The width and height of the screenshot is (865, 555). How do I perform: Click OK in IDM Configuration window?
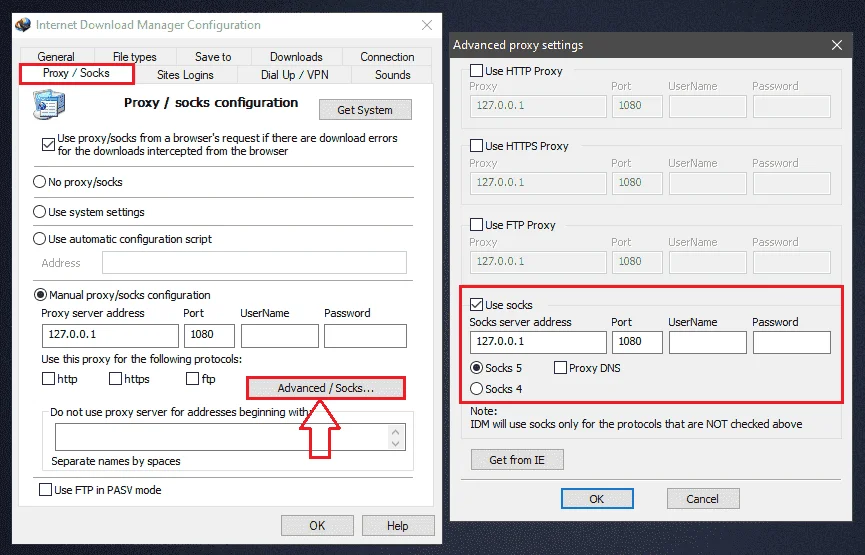pyautogui.click(x=317, y=526)
